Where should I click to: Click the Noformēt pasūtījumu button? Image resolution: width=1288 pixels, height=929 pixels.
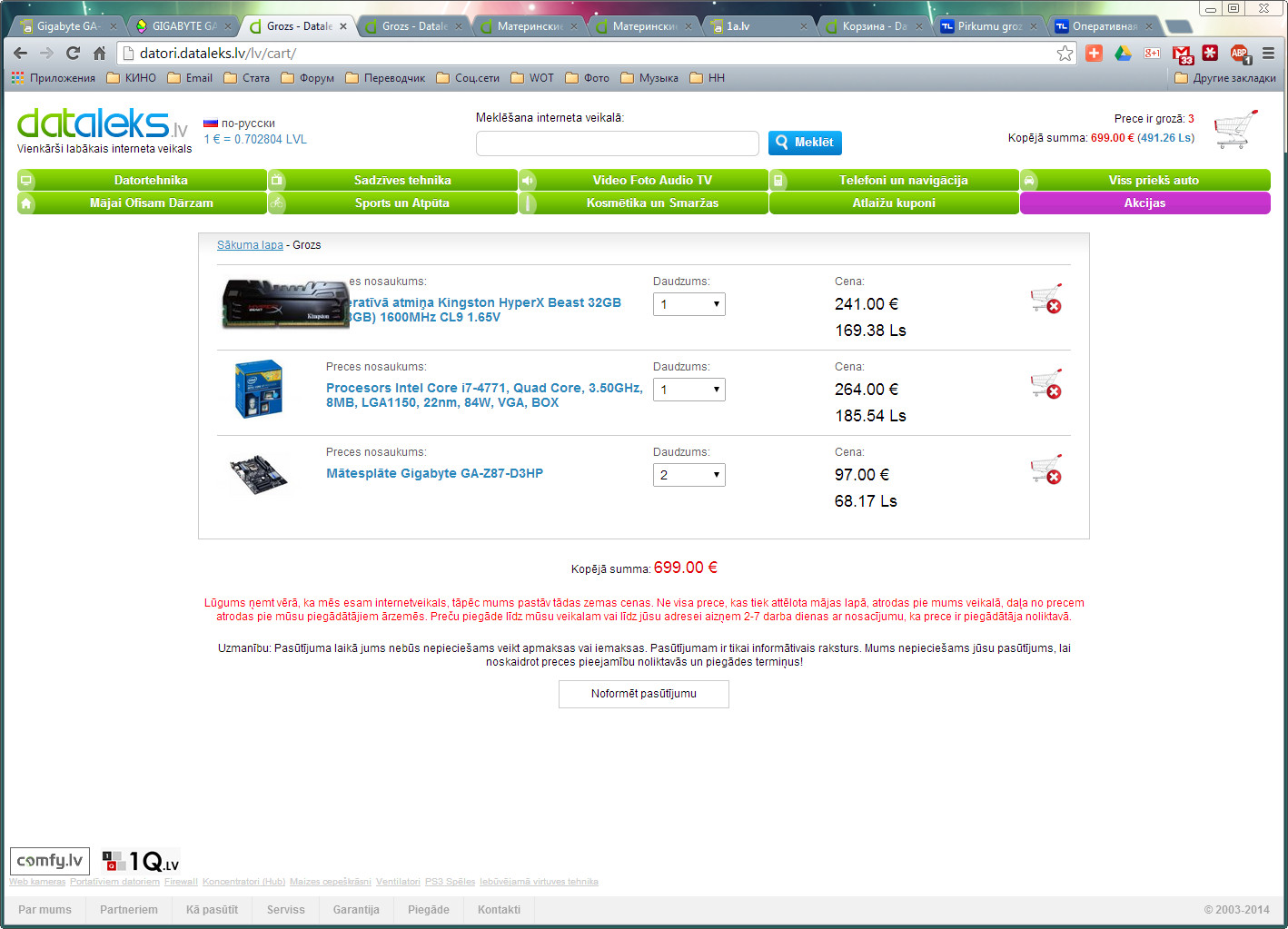tap(643, 694)
